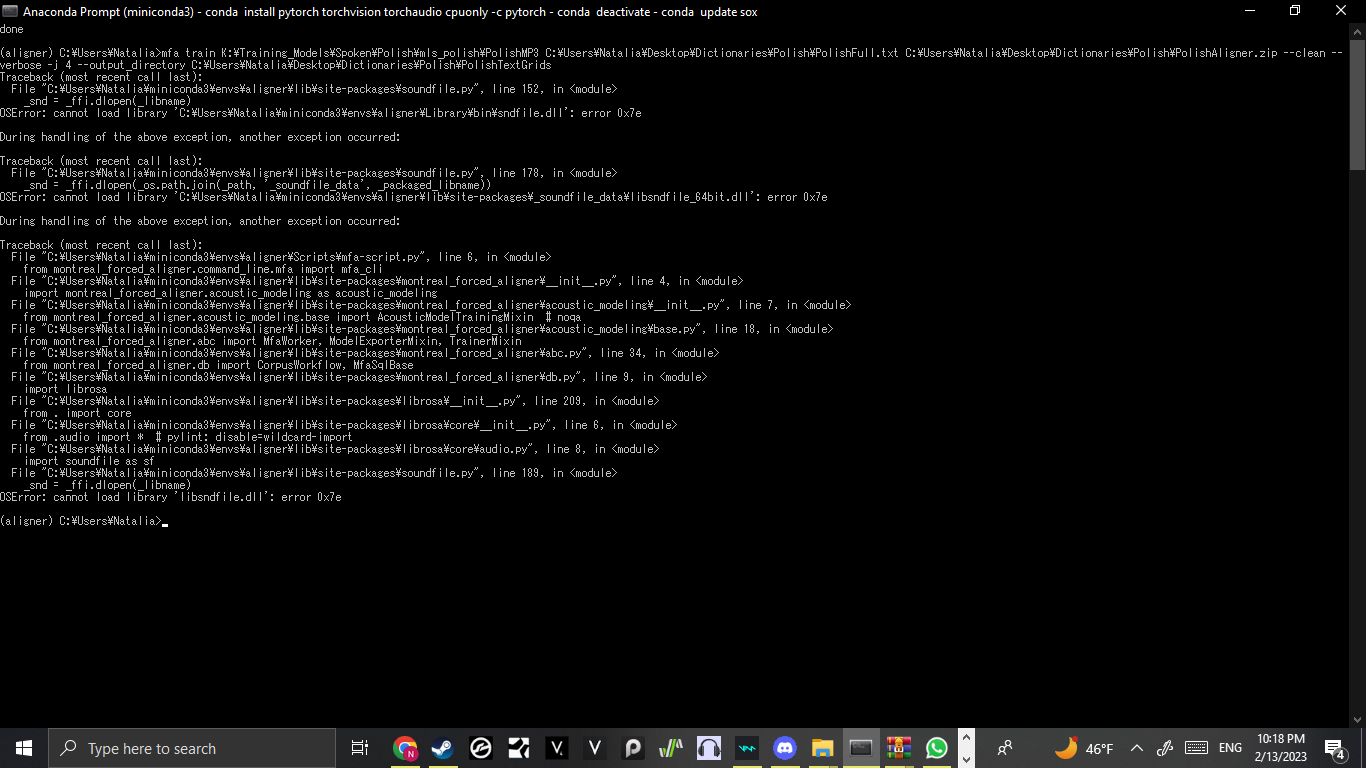Screen dimensions: 1366x768
Task: Open Windows Ink Workspace from the tray
Action: pyautogui.click(x=1165, y=747)
